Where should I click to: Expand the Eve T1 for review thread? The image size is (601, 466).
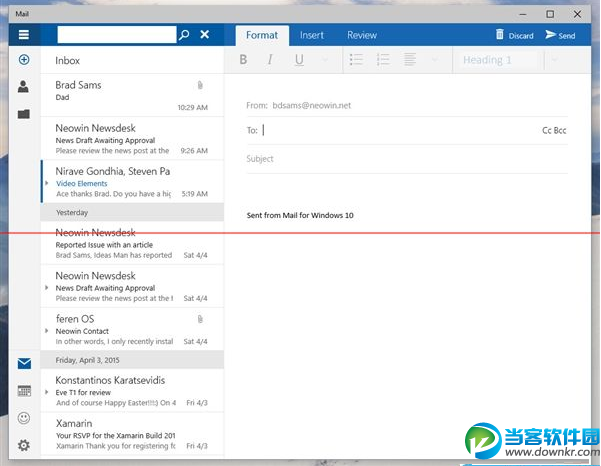[x=47, y=392]
